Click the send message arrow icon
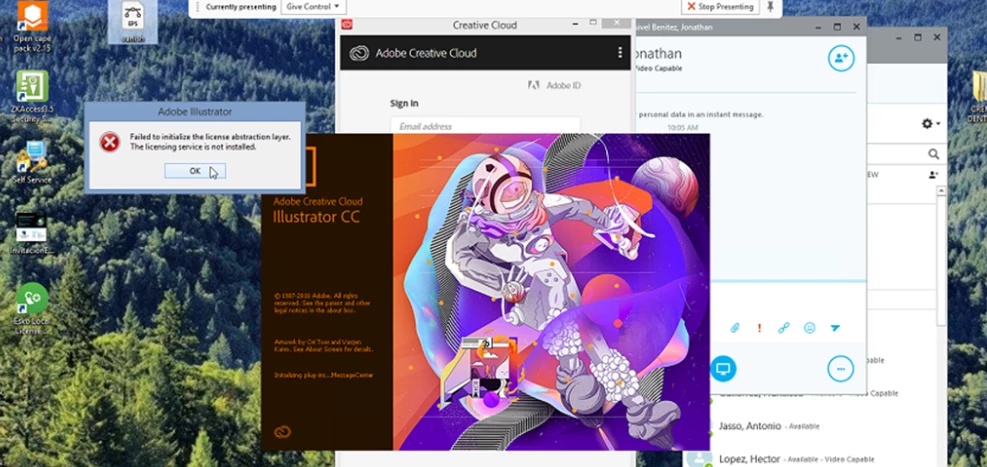 [835, 328]
